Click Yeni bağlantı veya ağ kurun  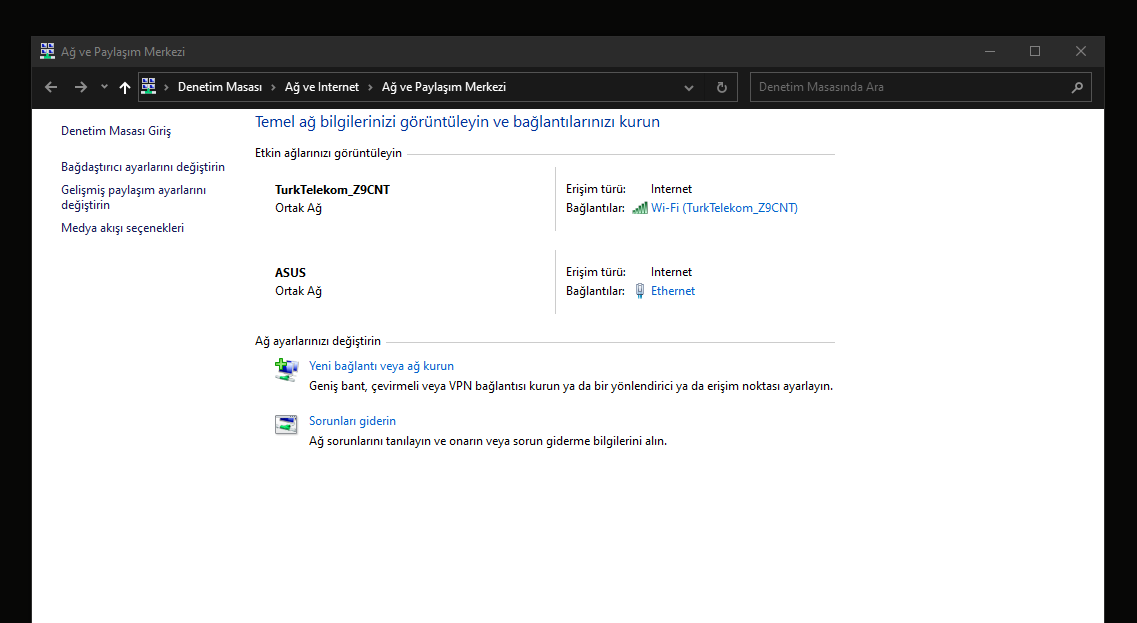[x=381, y=366]
